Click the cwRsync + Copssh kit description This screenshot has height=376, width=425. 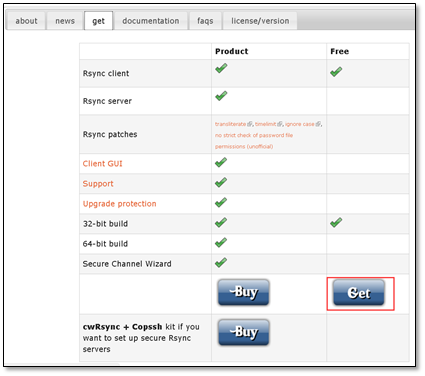pos(141,338)
